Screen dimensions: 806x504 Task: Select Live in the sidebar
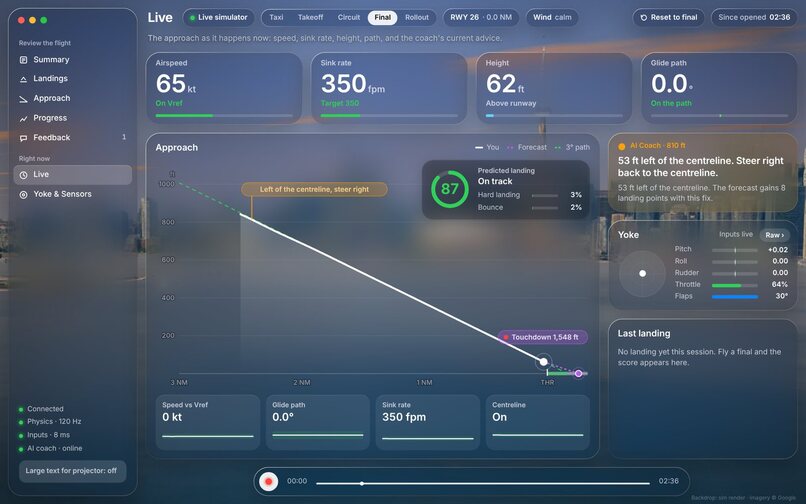tap(72, 175)
